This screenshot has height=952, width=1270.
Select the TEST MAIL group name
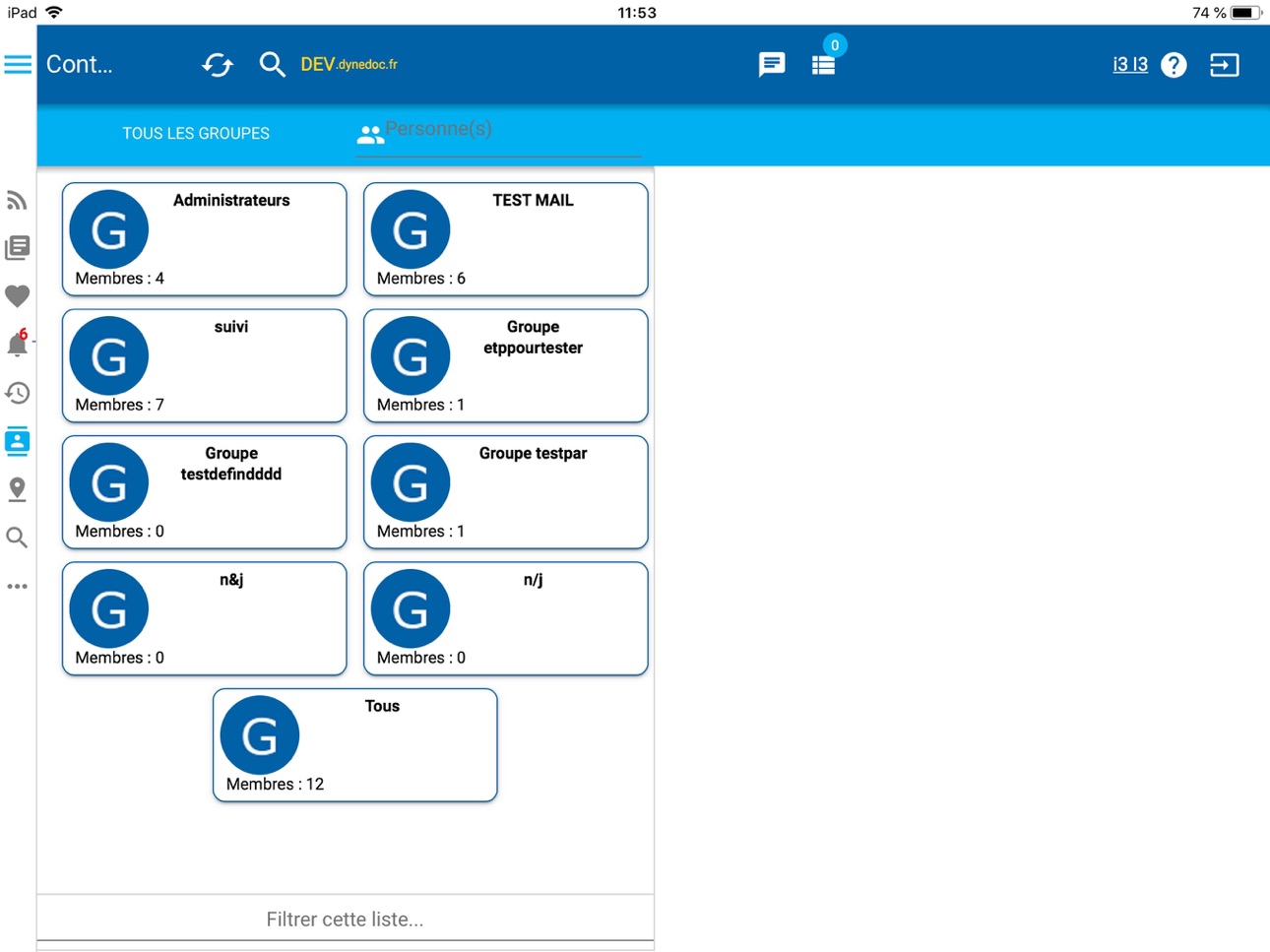[533, 200]
